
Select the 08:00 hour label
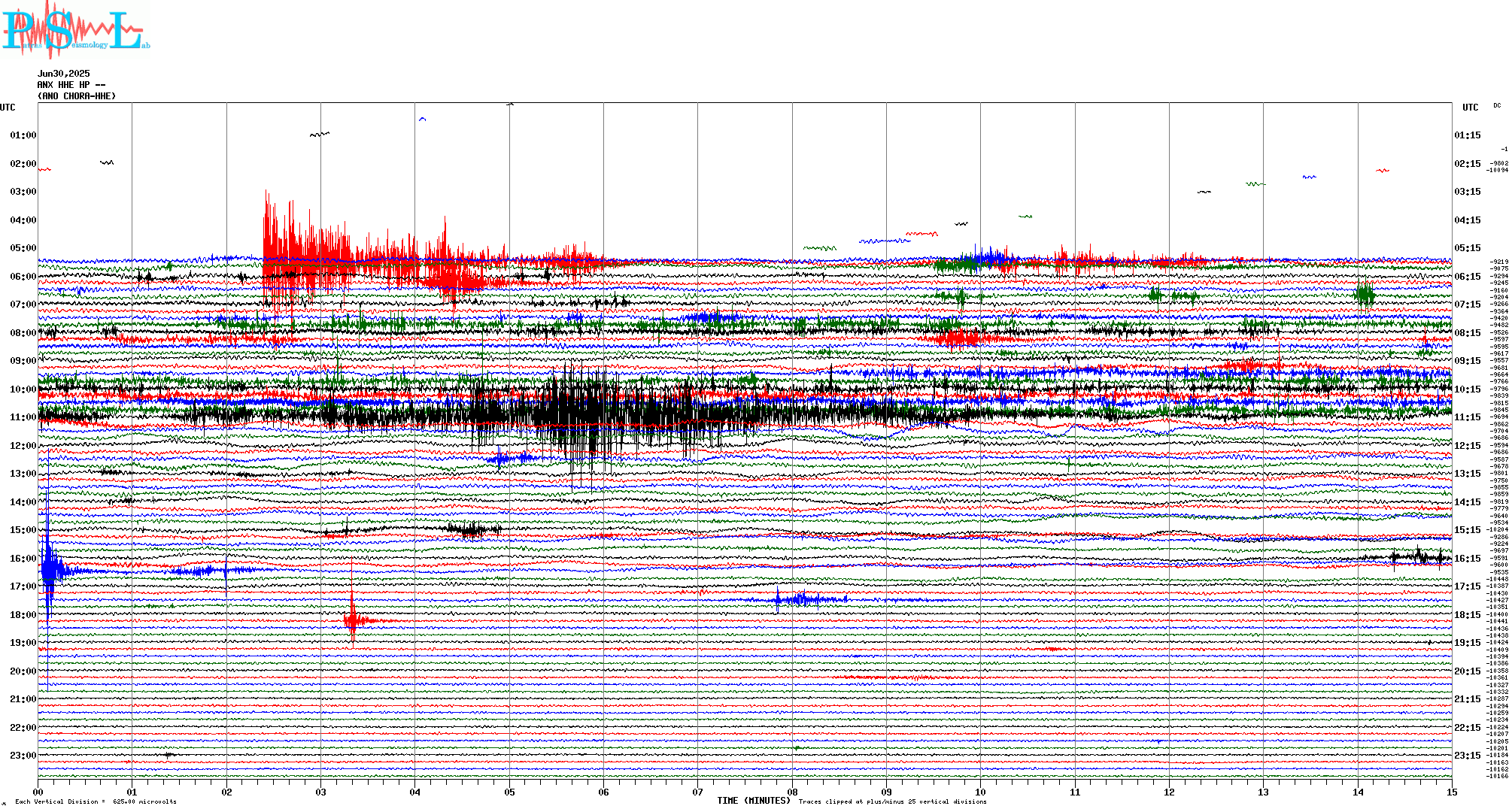pyautogui.click(x=23, y=333)
